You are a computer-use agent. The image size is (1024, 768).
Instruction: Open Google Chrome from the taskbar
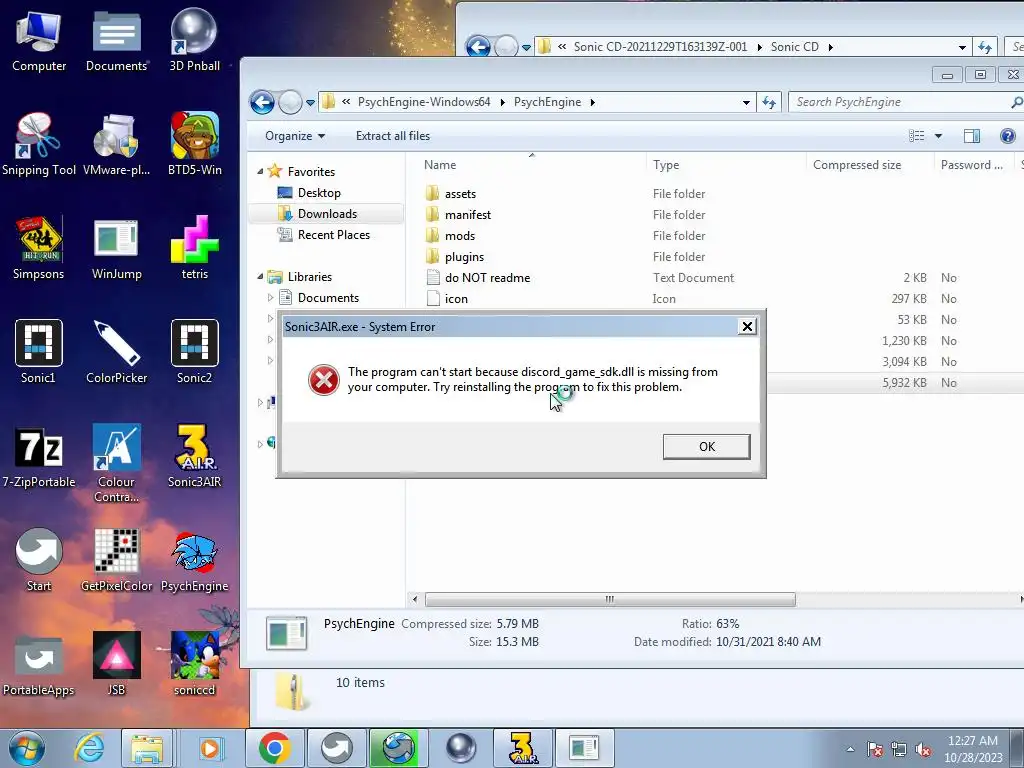[x=275, y=748]
